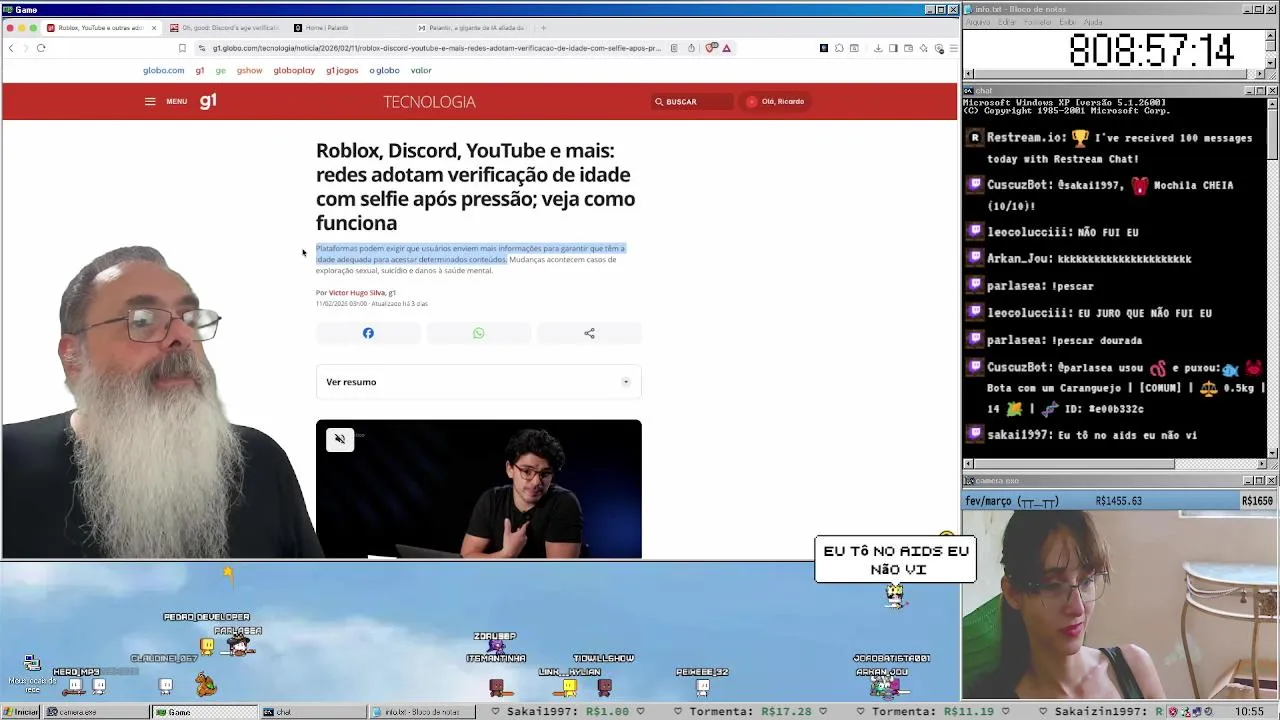Click Brave Rewards triangle icon
Image resolution: width=1280 pixels, height=720 pixels.
[x=727, y=48]
